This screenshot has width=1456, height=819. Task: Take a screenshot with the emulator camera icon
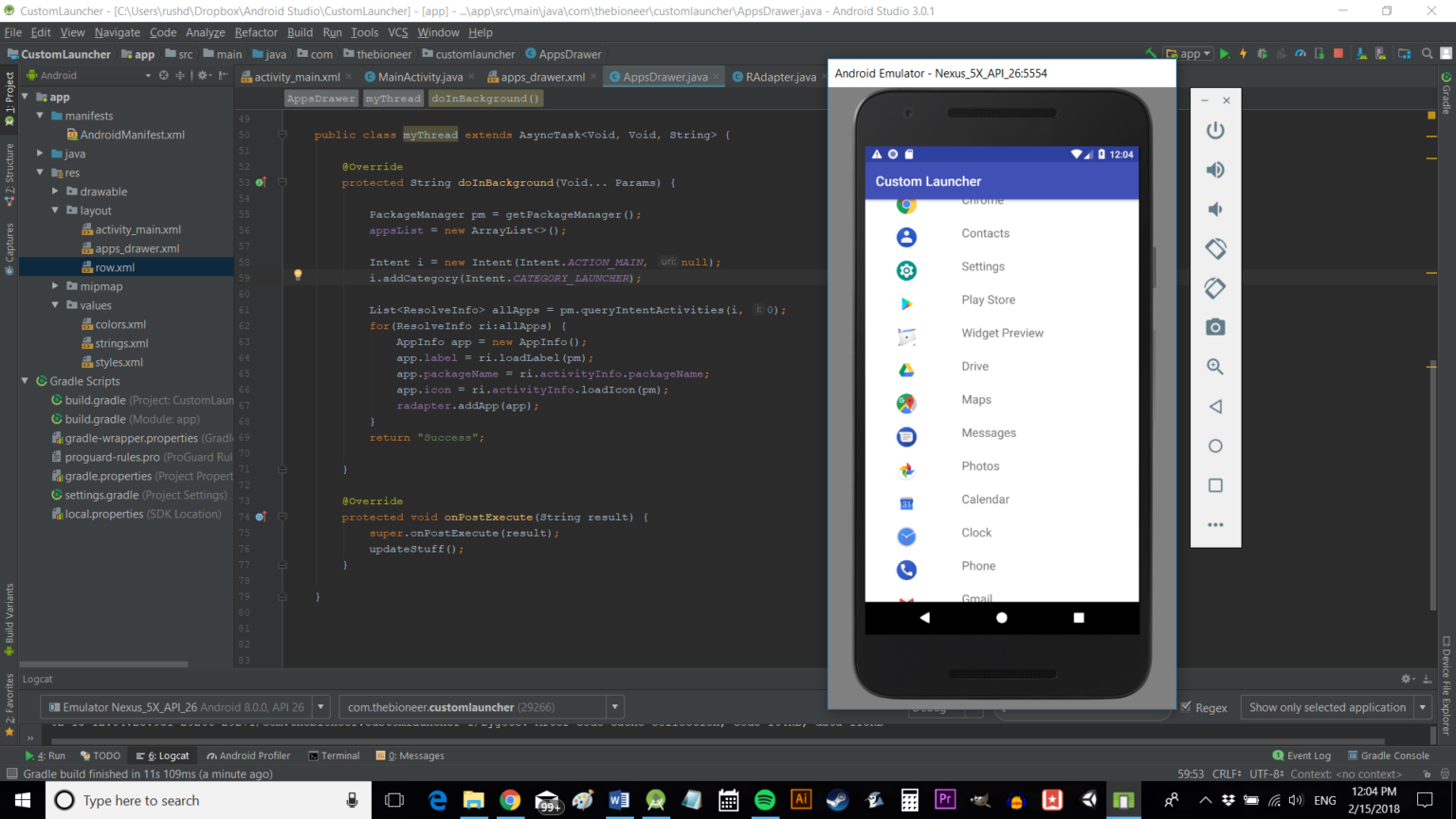(x=1215, y=326)
